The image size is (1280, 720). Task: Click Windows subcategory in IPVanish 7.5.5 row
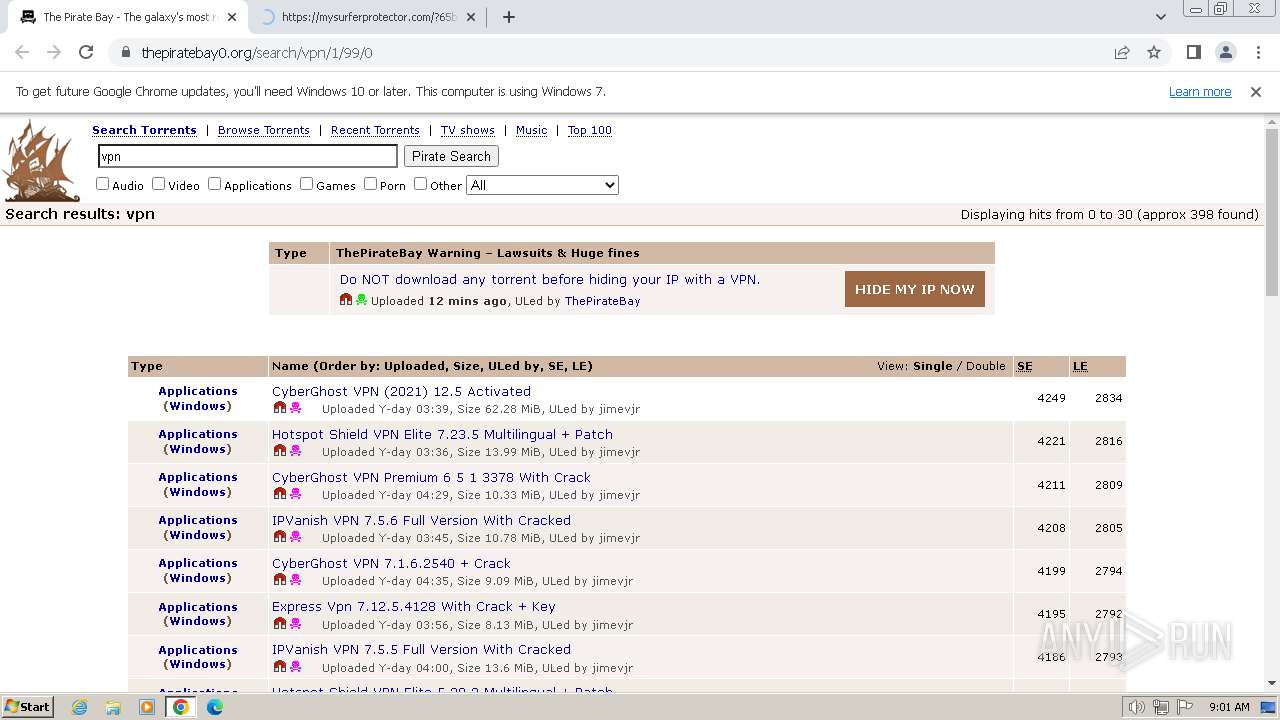coord(198,664)
